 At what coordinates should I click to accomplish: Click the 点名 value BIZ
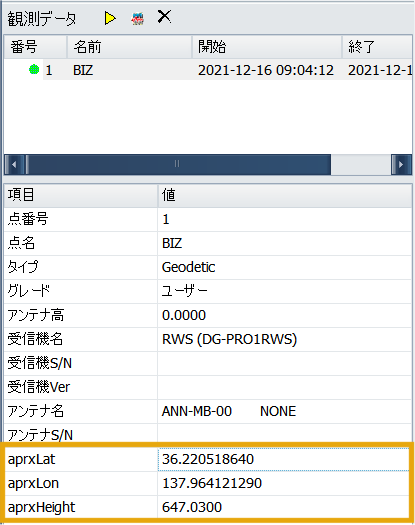(x=172, y=243)
